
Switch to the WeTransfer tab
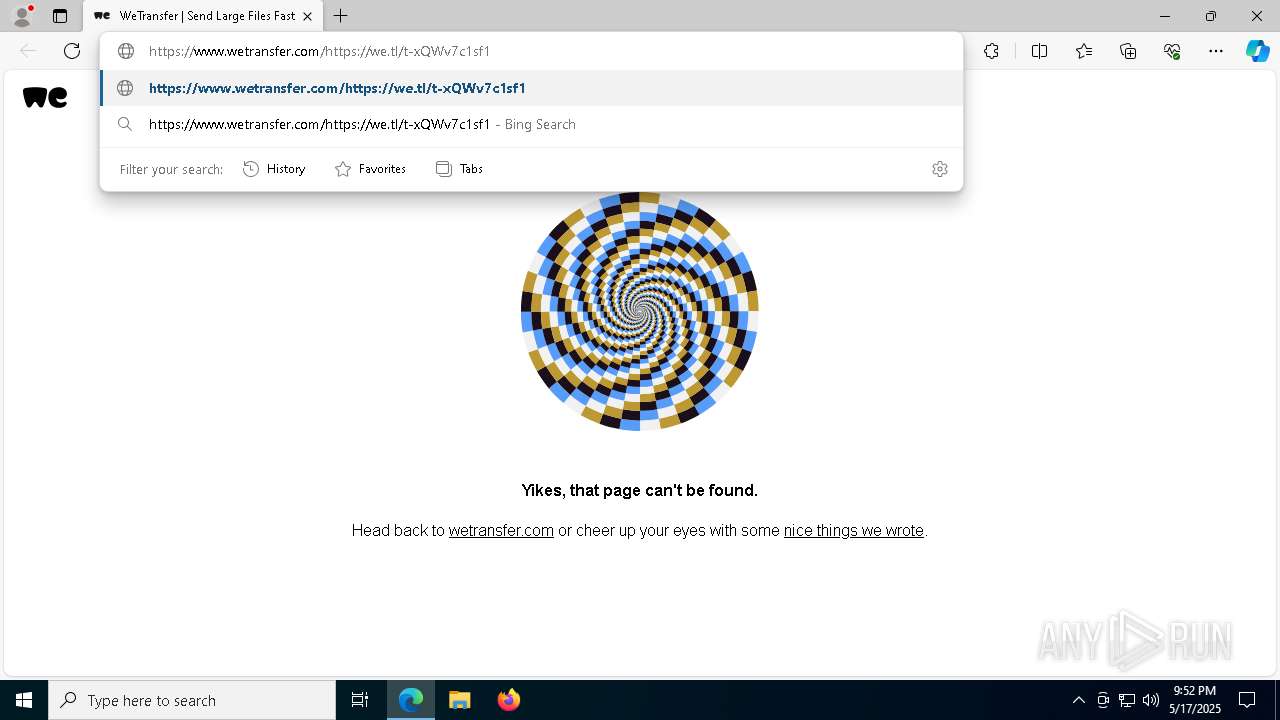point(203,16)
